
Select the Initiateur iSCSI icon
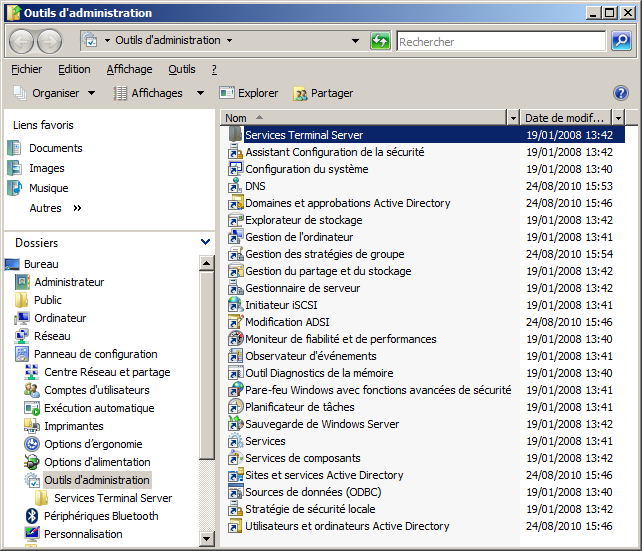pos(235,305)
